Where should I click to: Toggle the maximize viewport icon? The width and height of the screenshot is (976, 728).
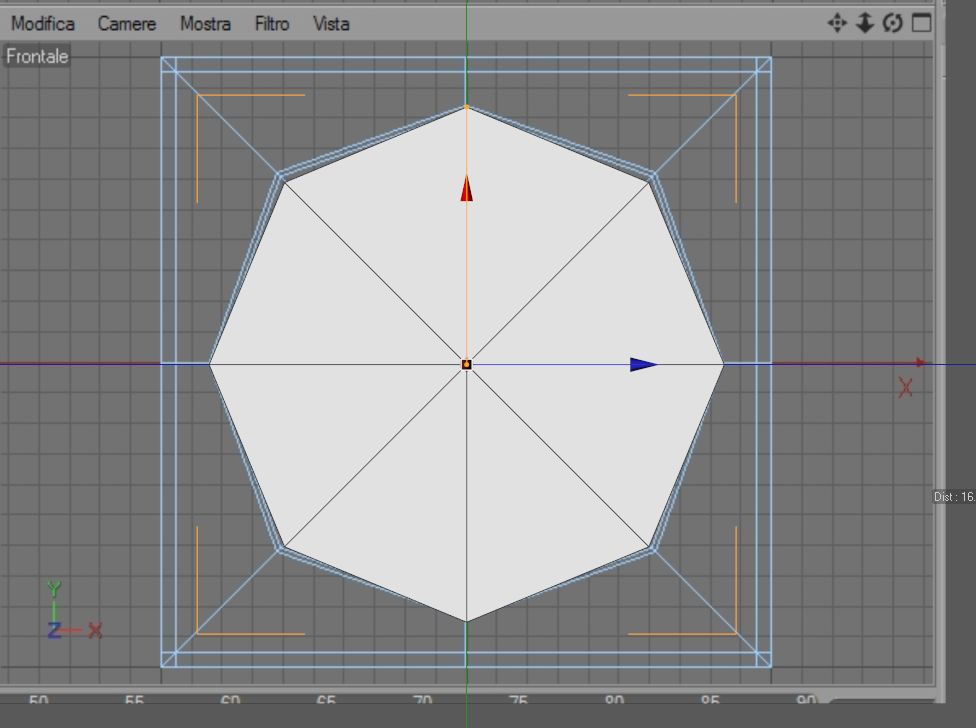921,23
